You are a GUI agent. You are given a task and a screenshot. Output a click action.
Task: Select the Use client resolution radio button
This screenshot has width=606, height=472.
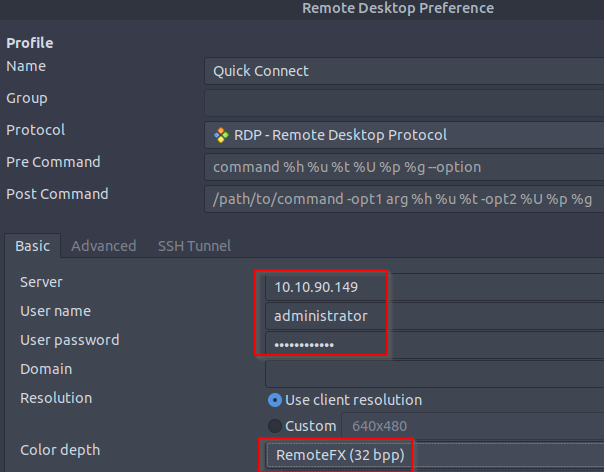(x=275, y=400)
